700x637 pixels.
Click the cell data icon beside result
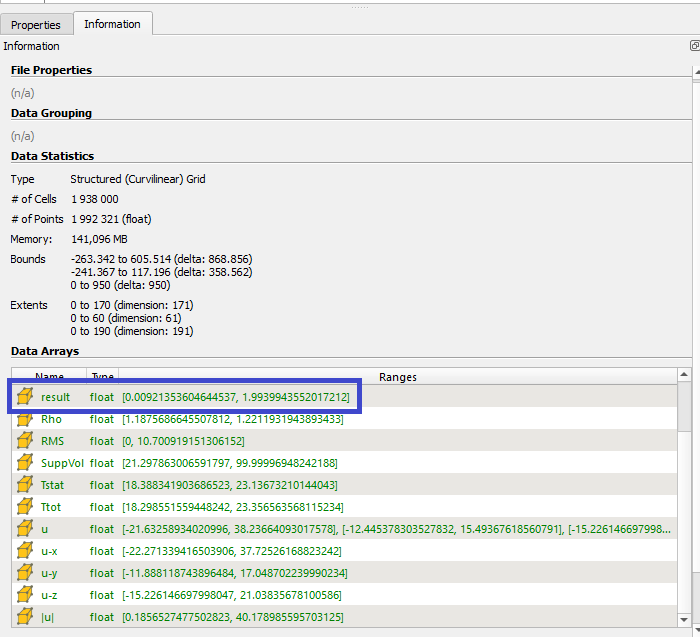tap(25, 396)
